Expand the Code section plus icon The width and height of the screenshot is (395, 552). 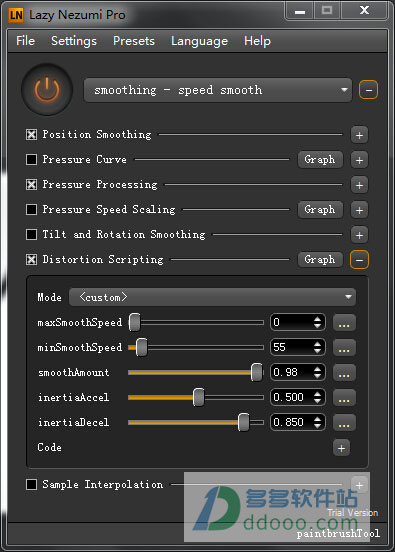coord(341,448)
